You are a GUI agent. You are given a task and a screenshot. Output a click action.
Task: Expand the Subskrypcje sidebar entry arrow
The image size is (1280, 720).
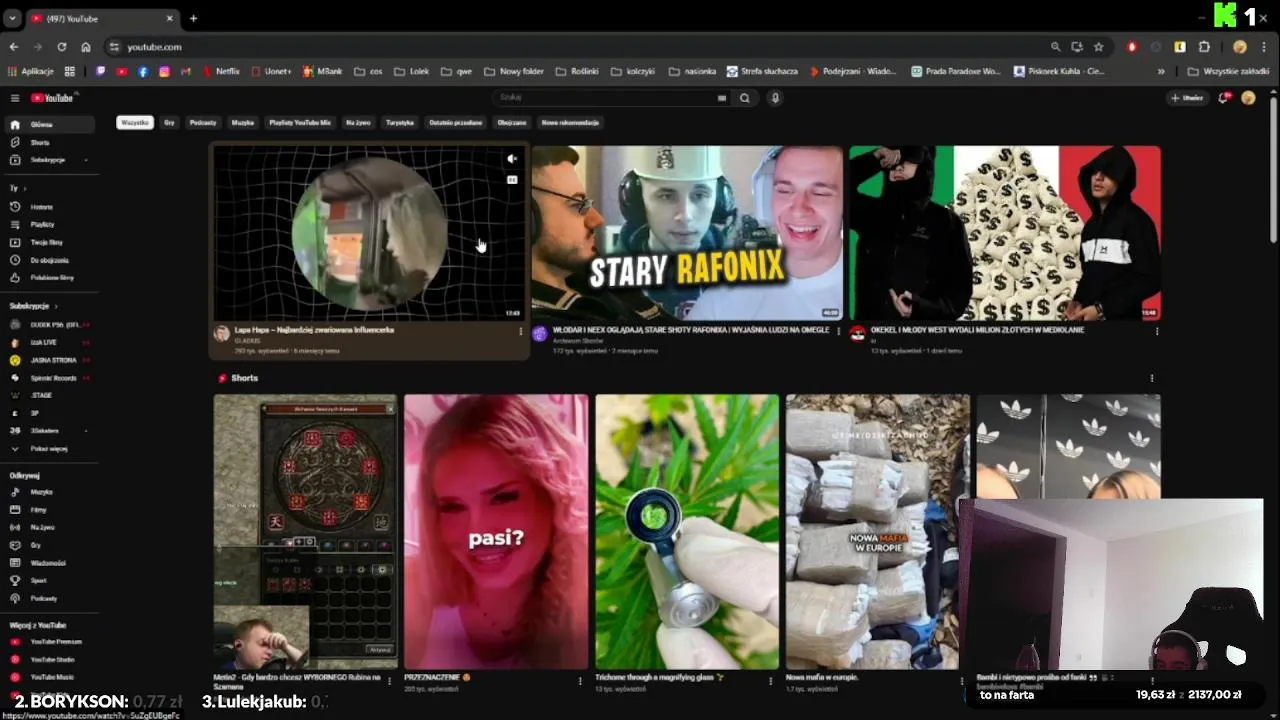click(x=85, y=160)
